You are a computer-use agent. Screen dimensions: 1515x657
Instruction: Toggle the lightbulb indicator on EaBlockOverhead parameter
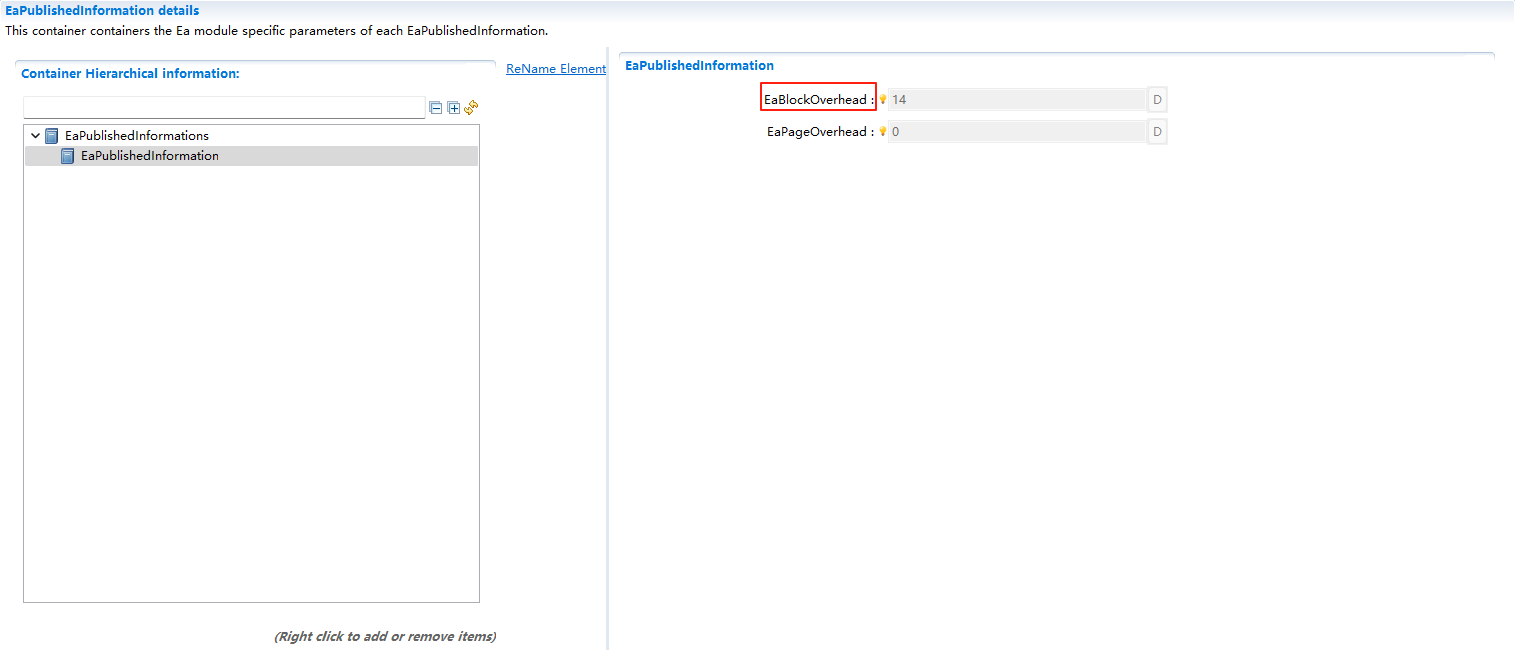(x=883, y=99)
